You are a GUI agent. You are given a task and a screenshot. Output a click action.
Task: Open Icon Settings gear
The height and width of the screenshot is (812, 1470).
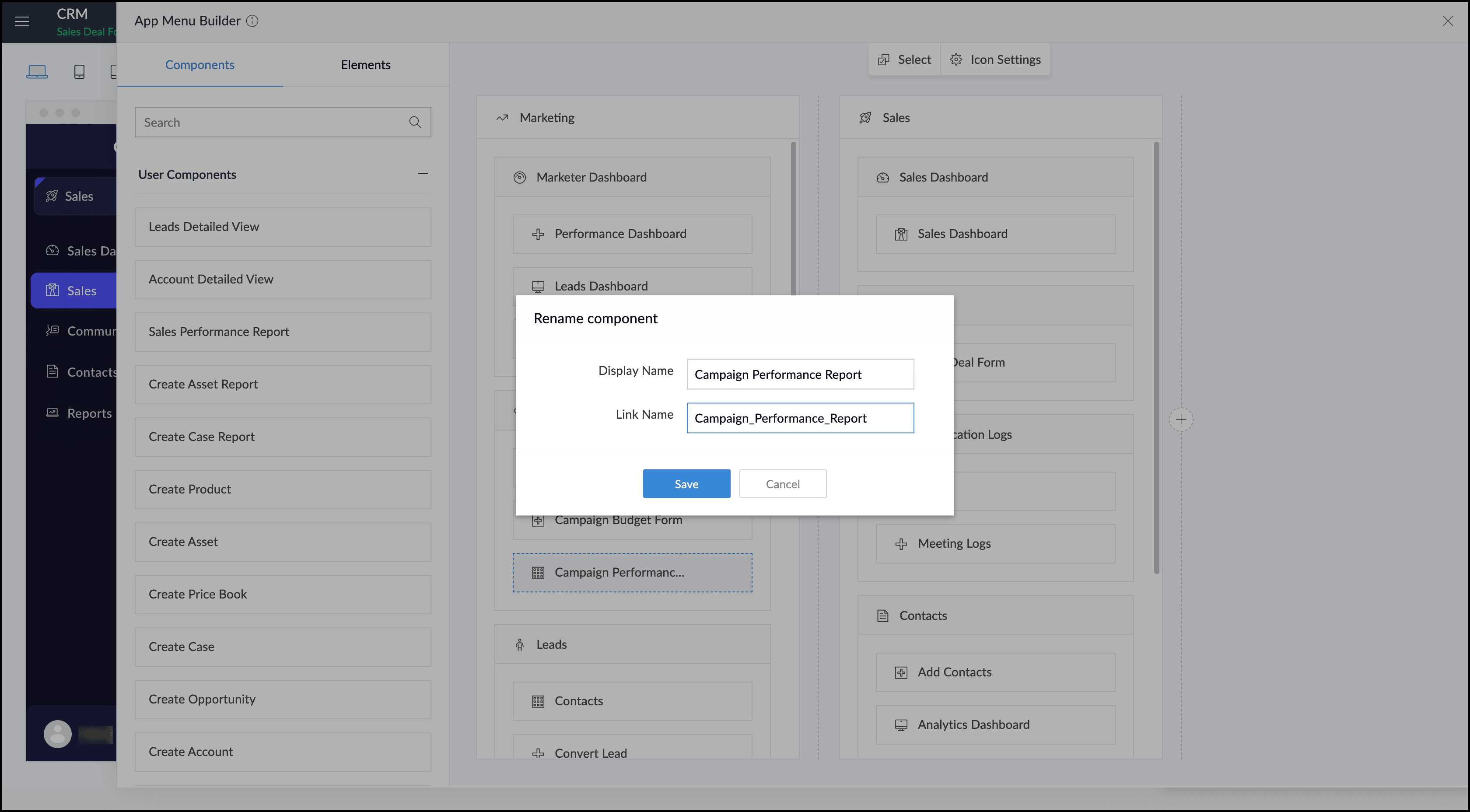(x=956, y=59)
